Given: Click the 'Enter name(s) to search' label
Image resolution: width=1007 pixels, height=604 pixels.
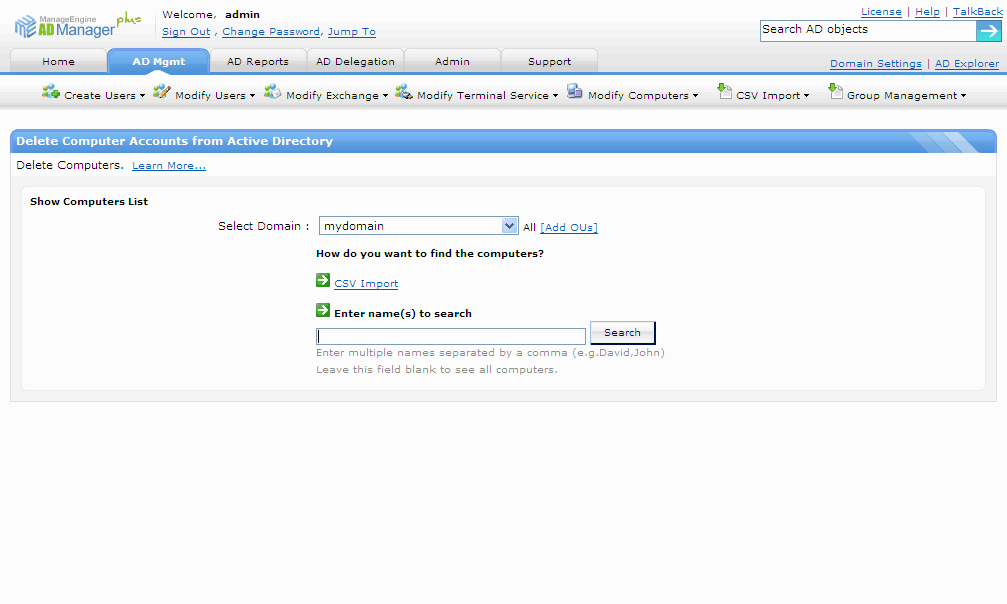Looking at the screenshot, I should click(403, 314).
